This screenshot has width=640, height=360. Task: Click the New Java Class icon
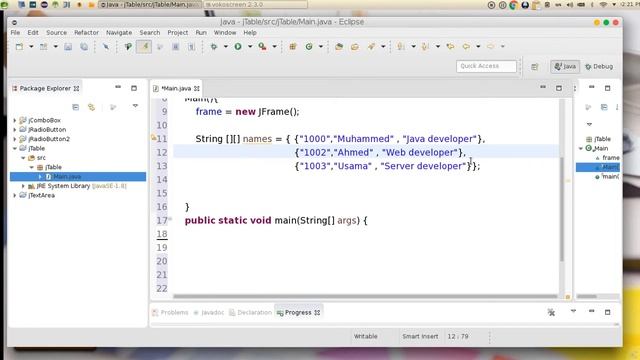309,47
